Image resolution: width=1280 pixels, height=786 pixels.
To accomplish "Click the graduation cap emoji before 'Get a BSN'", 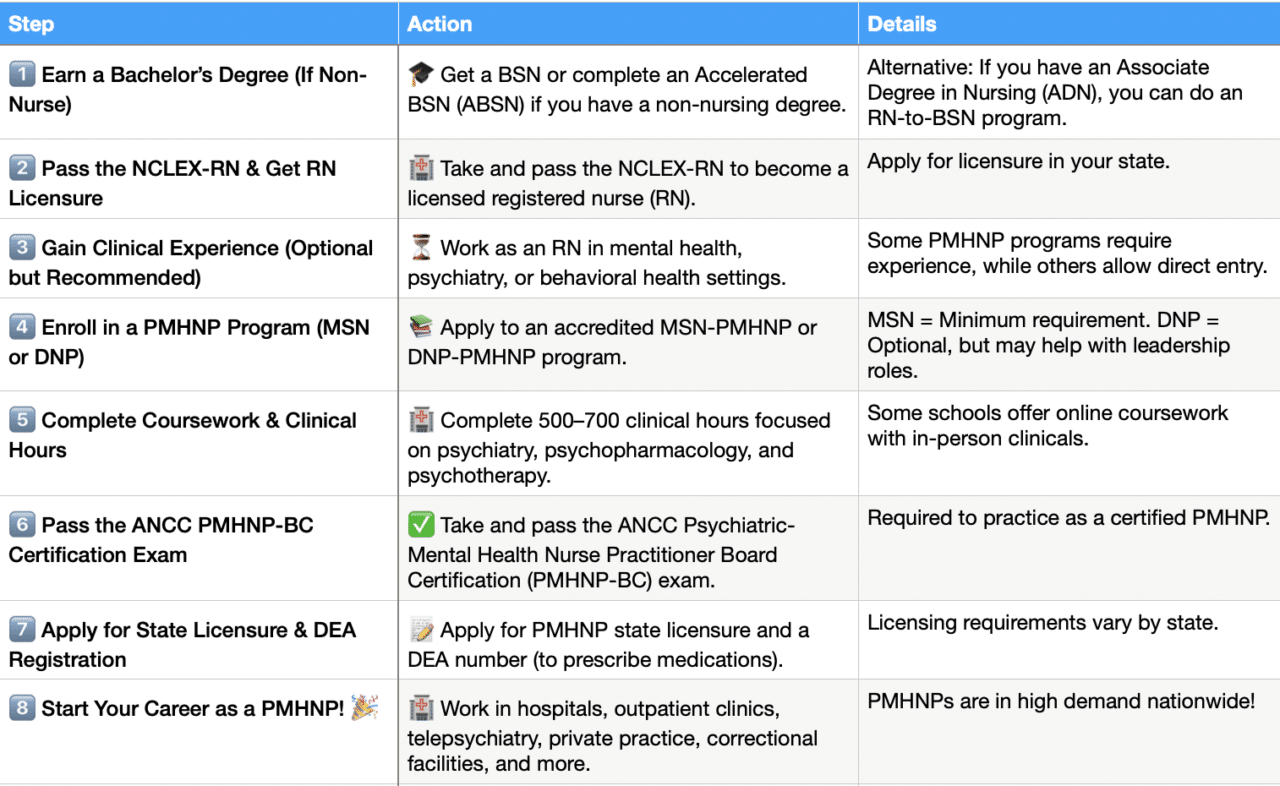I will (420, 75).
